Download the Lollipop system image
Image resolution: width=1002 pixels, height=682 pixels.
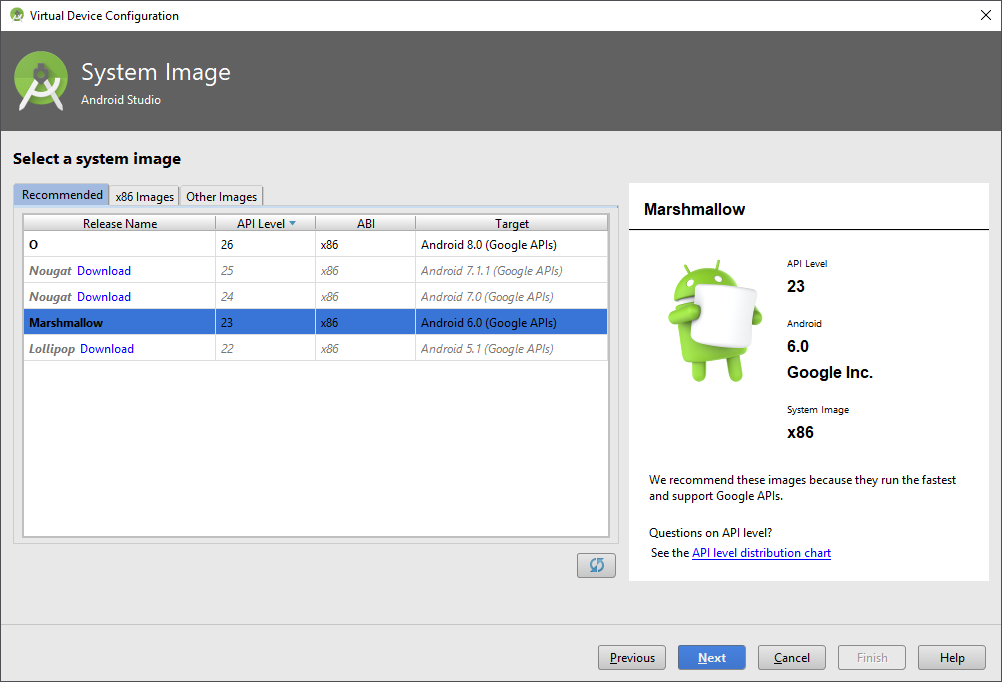click(107, 349)
